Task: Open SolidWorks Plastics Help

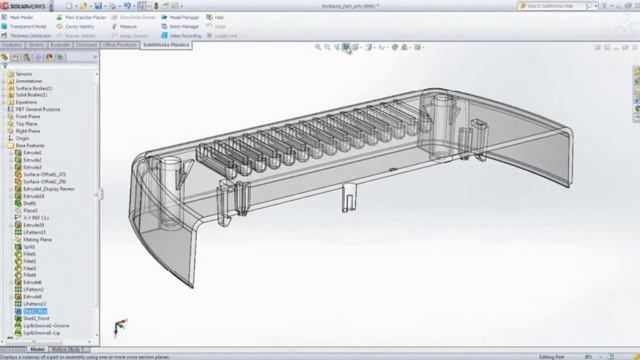Action: click(x=215, y=18)
